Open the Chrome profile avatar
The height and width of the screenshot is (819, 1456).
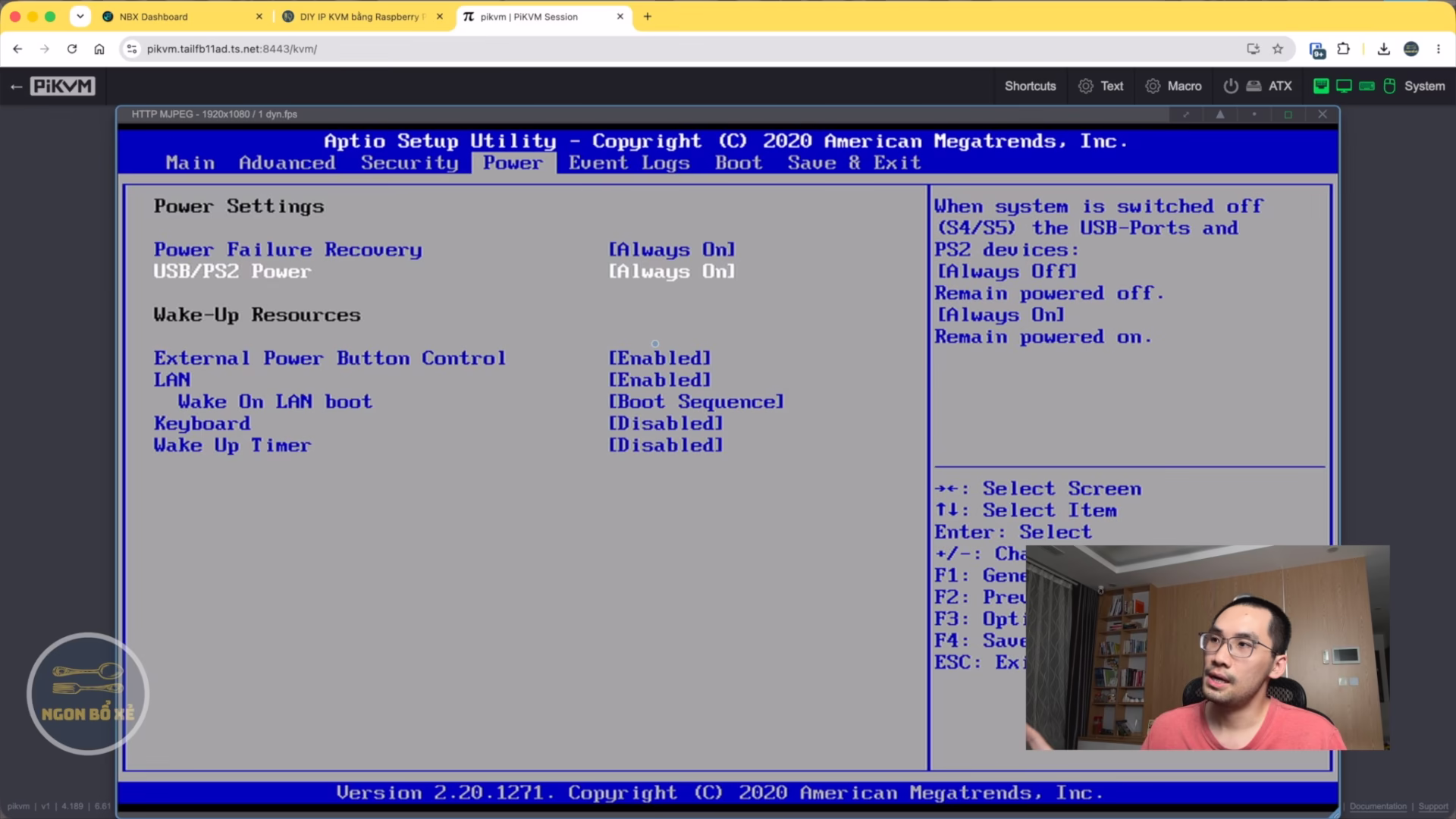pyautogui.click(x=1411, y=49)
